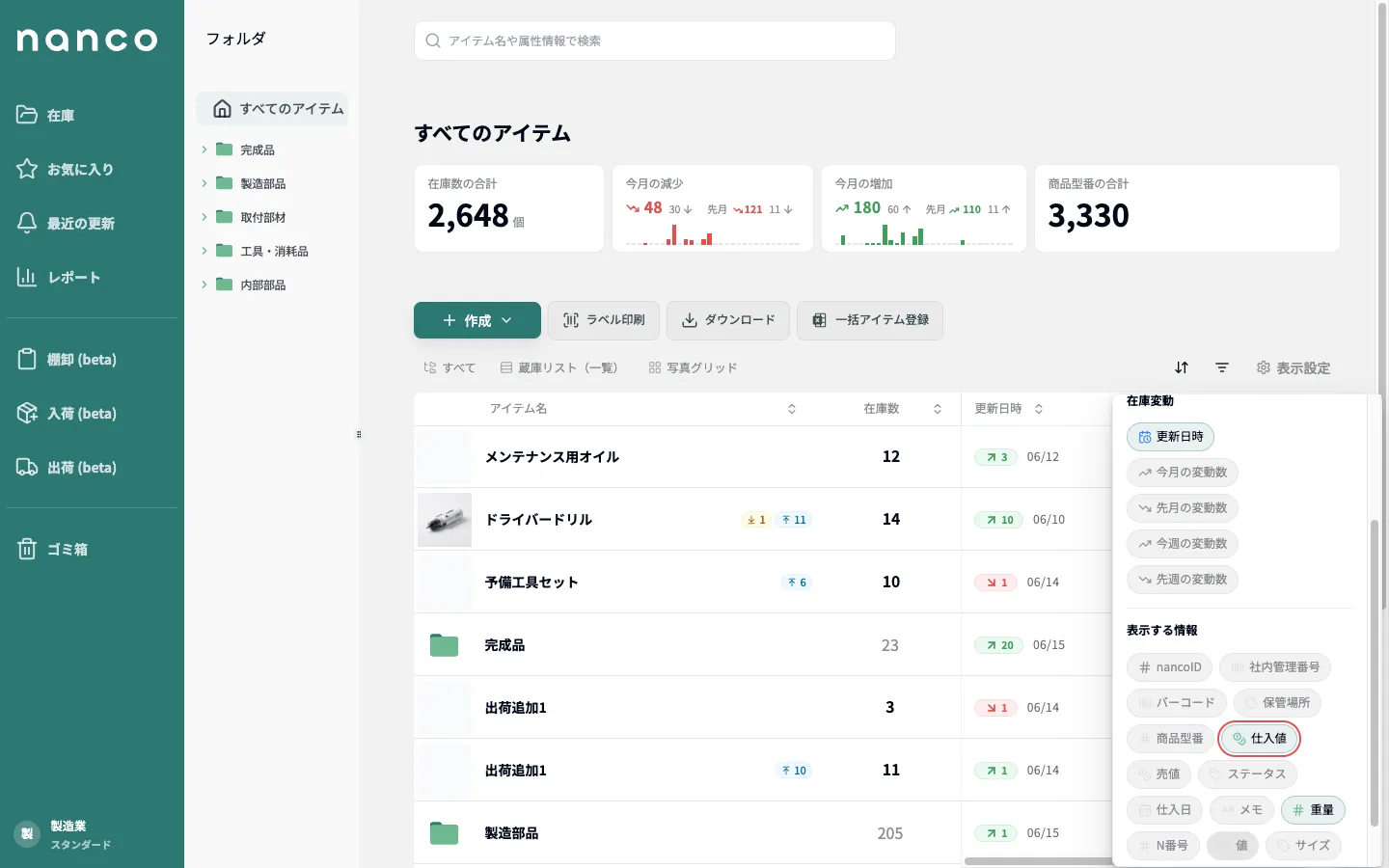Viewport: 1389px width, 868px height.
Task: Toggle サイズ display chip
Action: point(1303,846)
